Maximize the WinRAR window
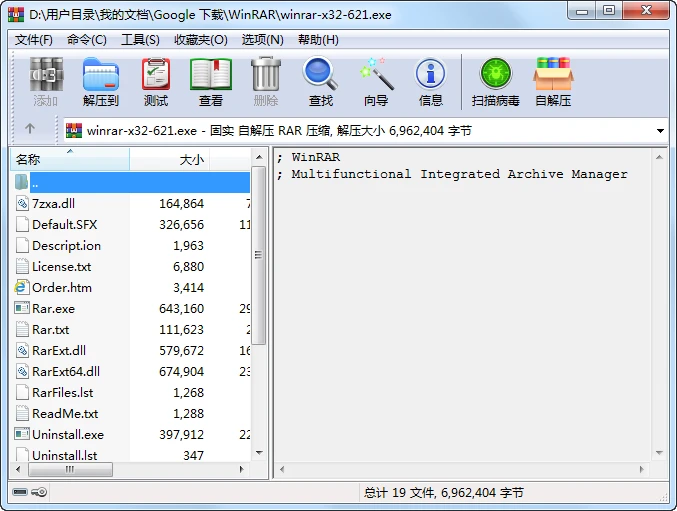The height and width of the screenshot is (511, 677). [609, 11]
